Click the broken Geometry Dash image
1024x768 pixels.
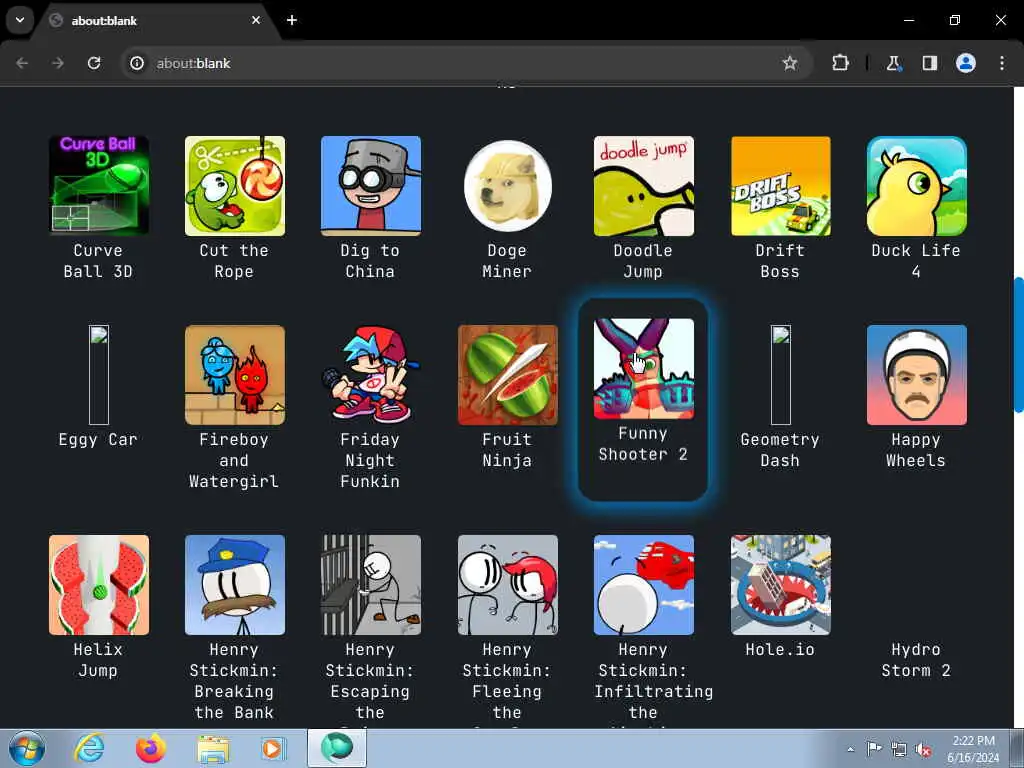(x=780, y=375)
